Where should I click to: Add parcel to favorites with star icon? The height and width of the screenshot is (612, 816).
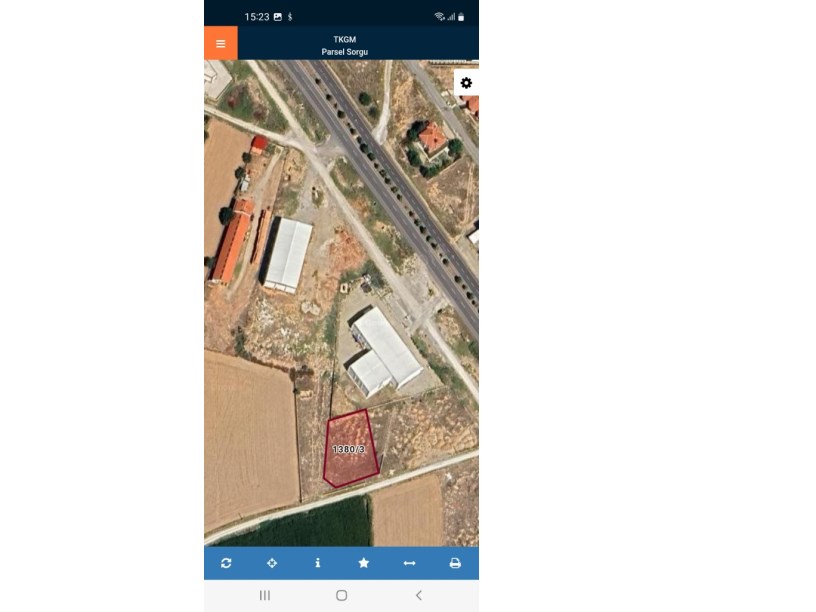point(364,563)
